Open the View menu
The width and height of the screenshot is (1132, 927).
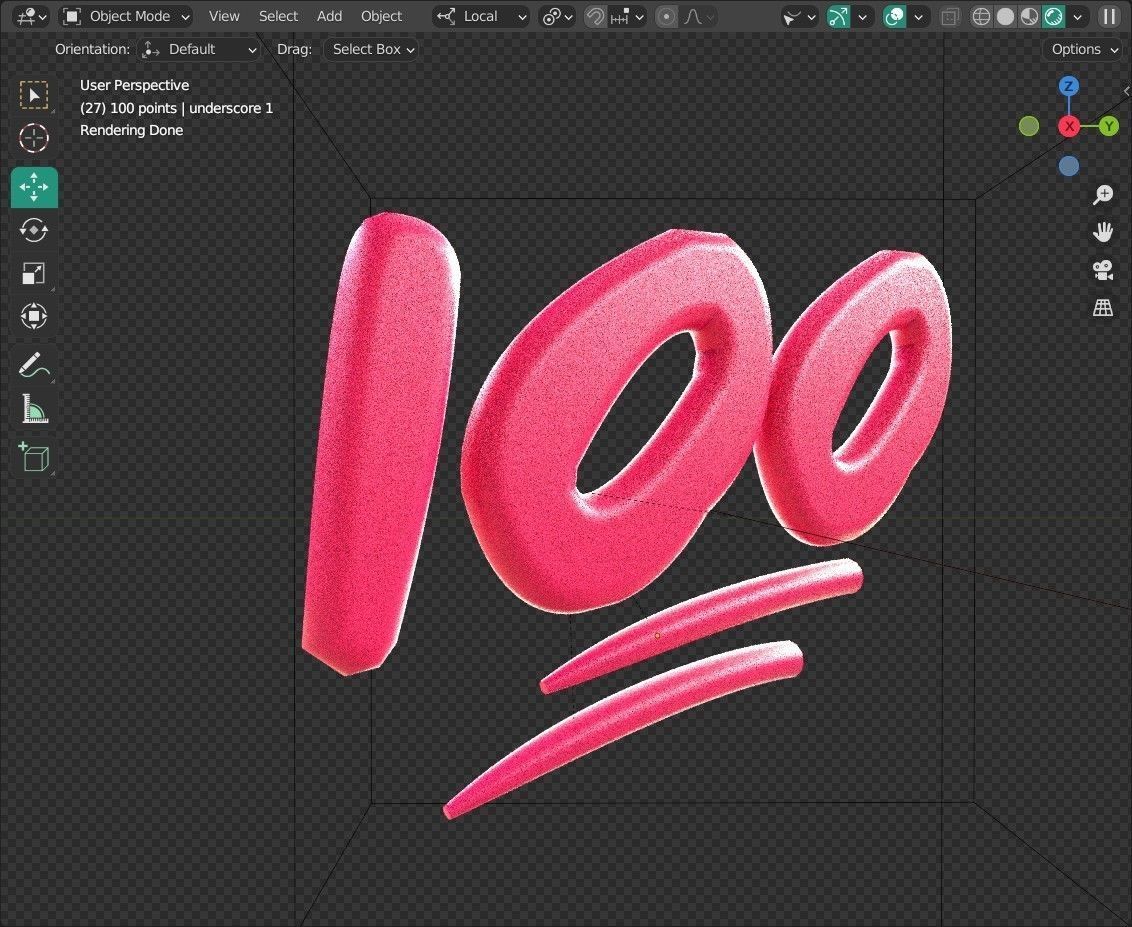click(x=224, y=16)
